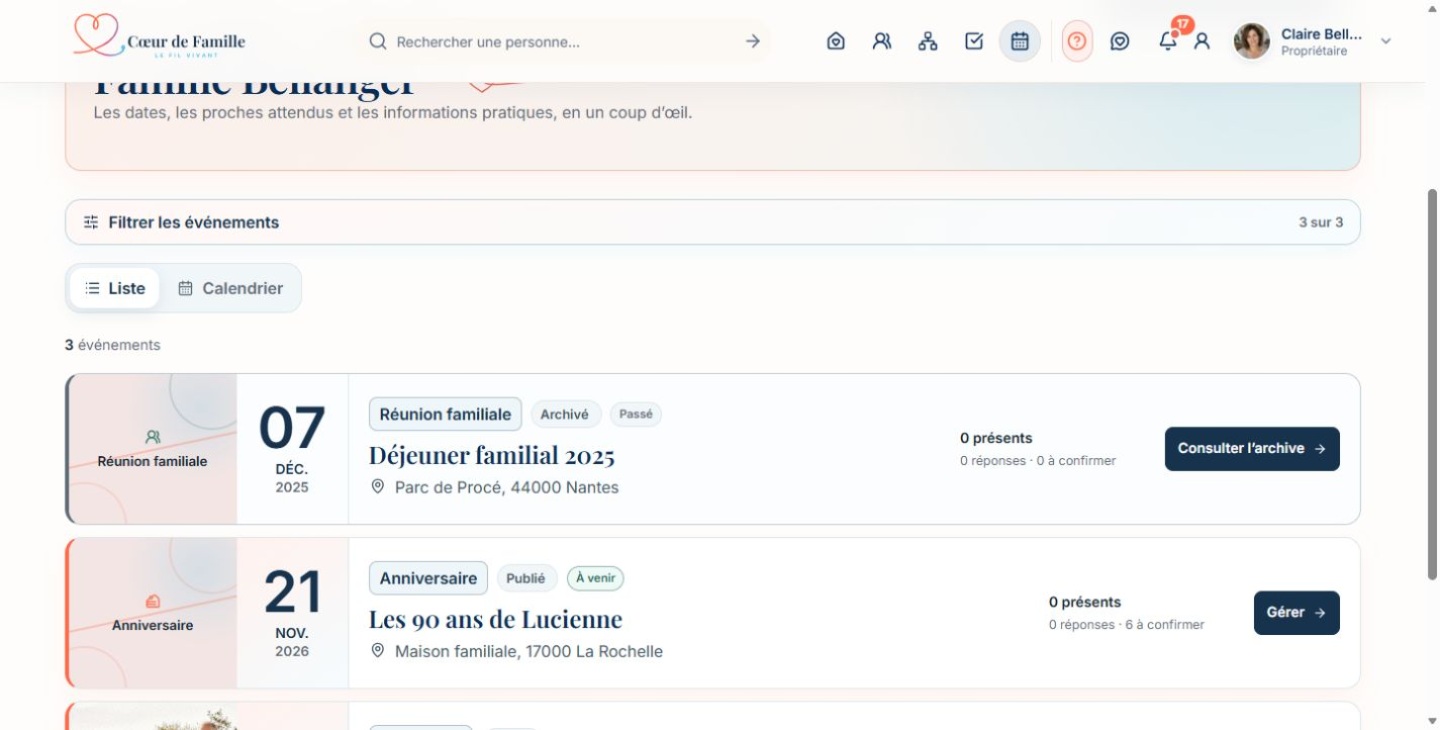Click the location pin beside Parc de Procé
1440x730 pixels.
(x=378, y=487)
